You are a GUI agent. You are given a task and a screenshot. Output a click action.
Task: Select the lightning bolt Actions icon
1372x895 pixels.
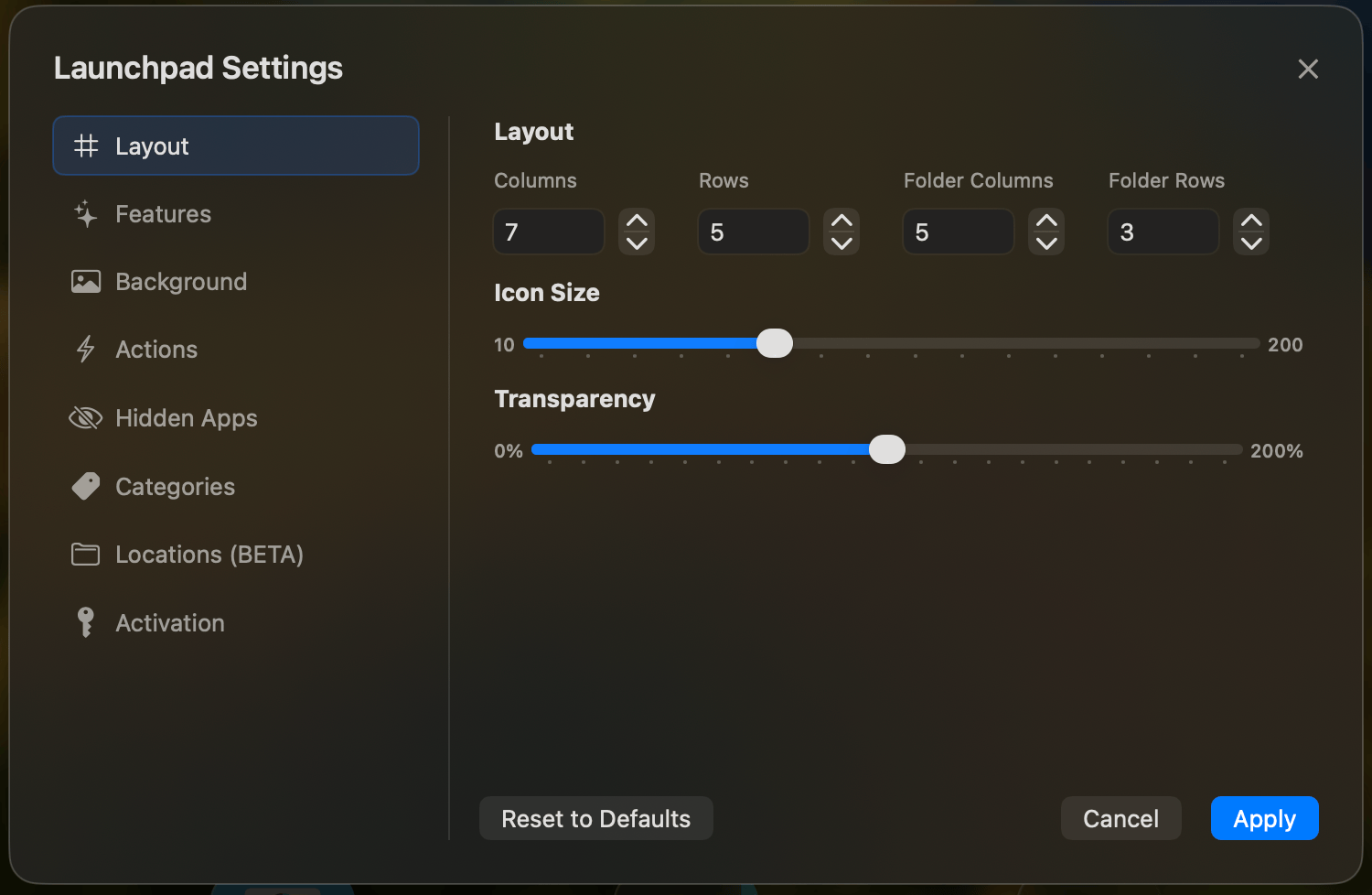coord(84,349)
